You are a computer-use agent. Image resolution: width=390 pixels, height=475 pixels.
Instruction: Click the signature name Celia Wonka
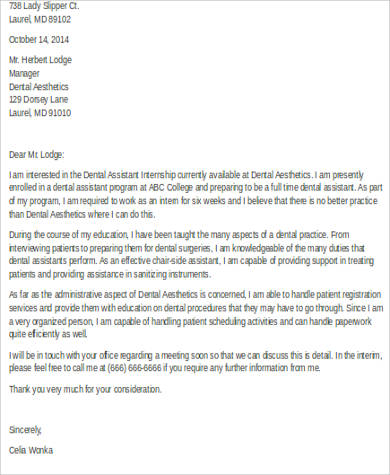tap(31, 451)
